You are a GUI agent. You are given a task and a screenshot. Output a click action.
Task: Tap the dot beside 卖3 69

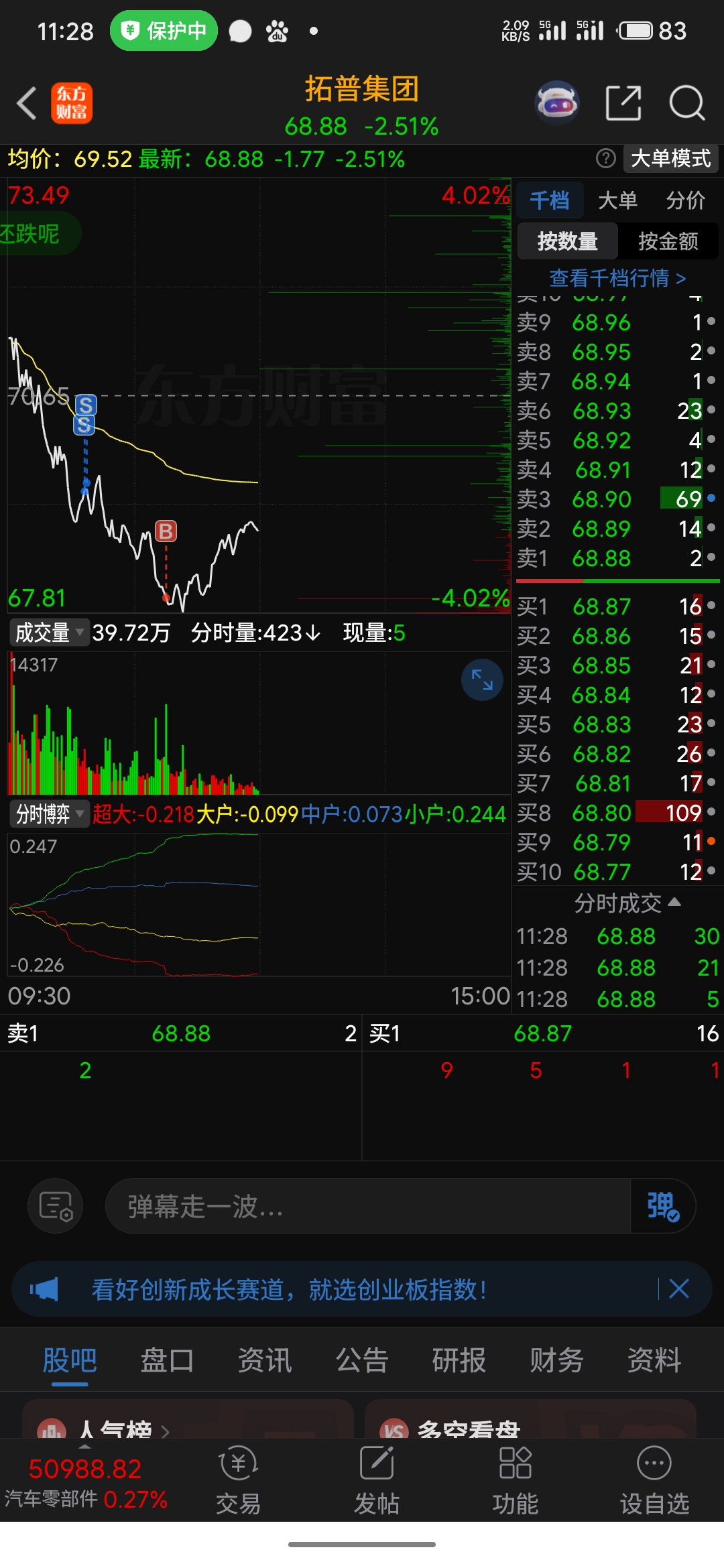(x=711, y=498)
